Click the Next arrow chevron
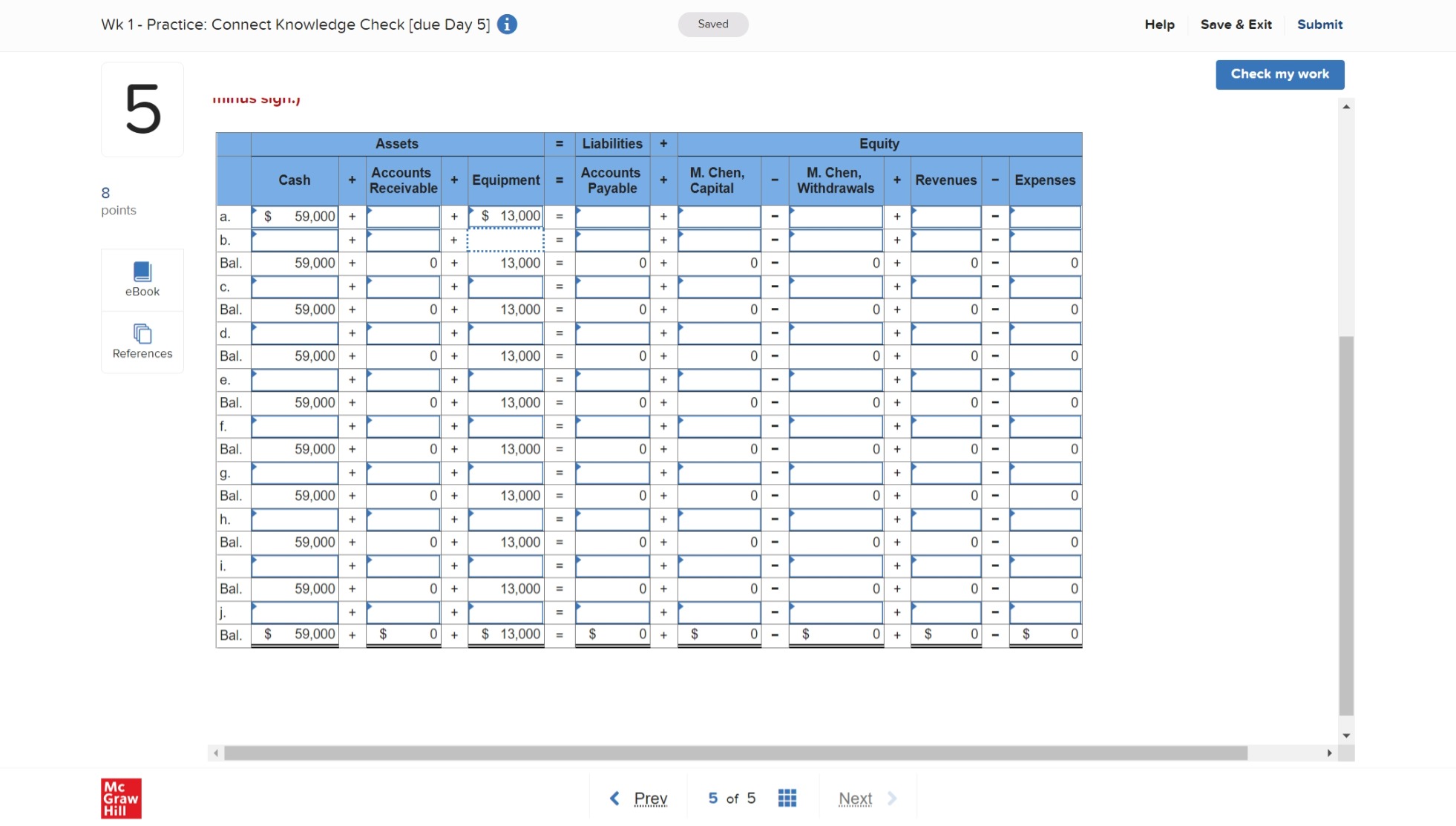Screen dimensions: 1456x826 click(891, 798)
